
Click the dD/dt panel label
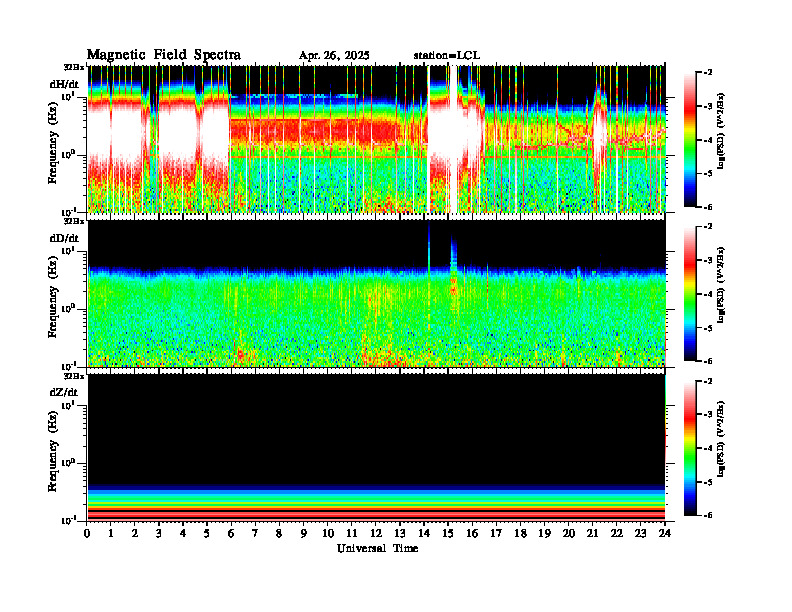pyautogui.click(x=64, y=238)
